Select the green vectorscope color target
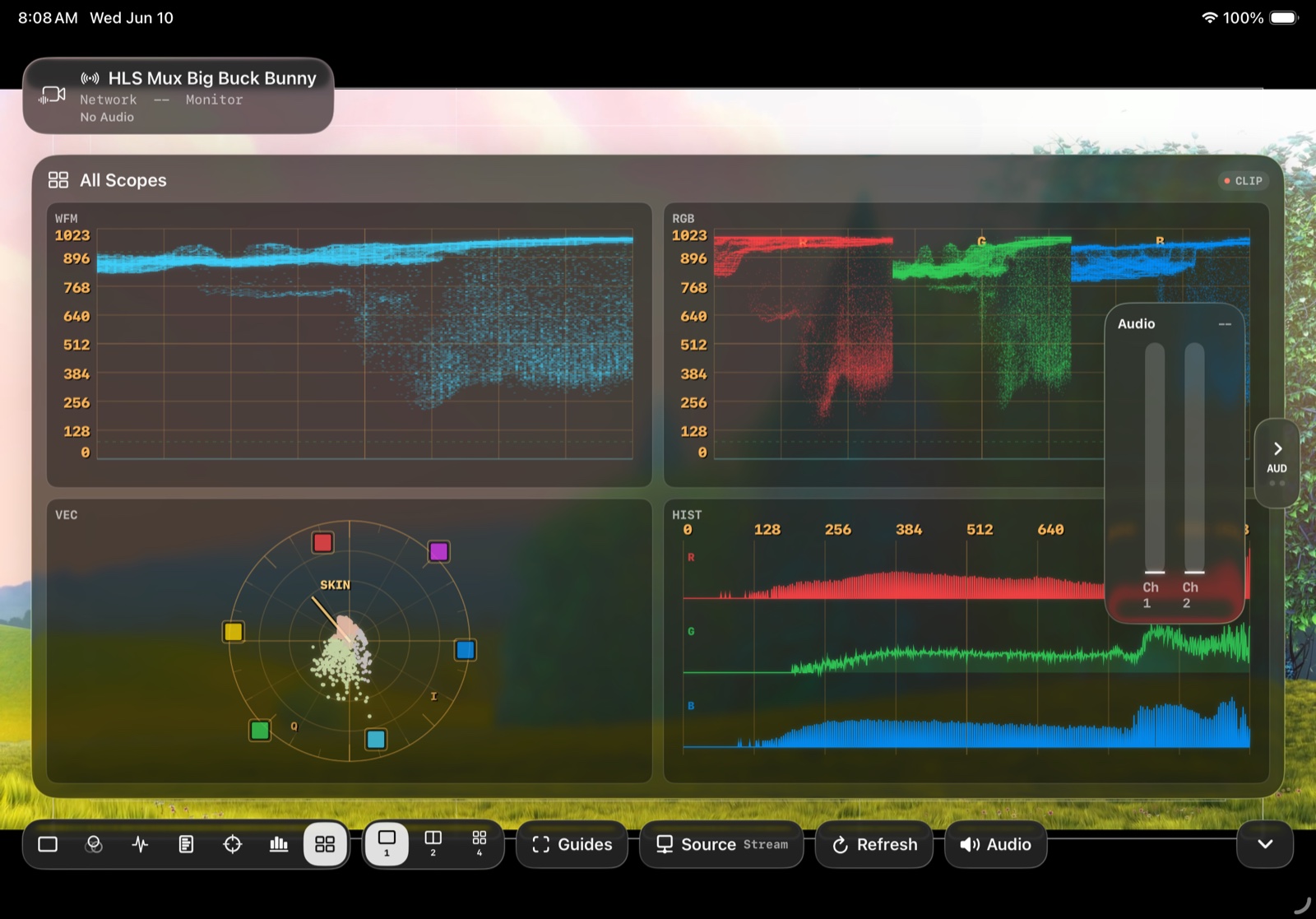 click(260, 730)
